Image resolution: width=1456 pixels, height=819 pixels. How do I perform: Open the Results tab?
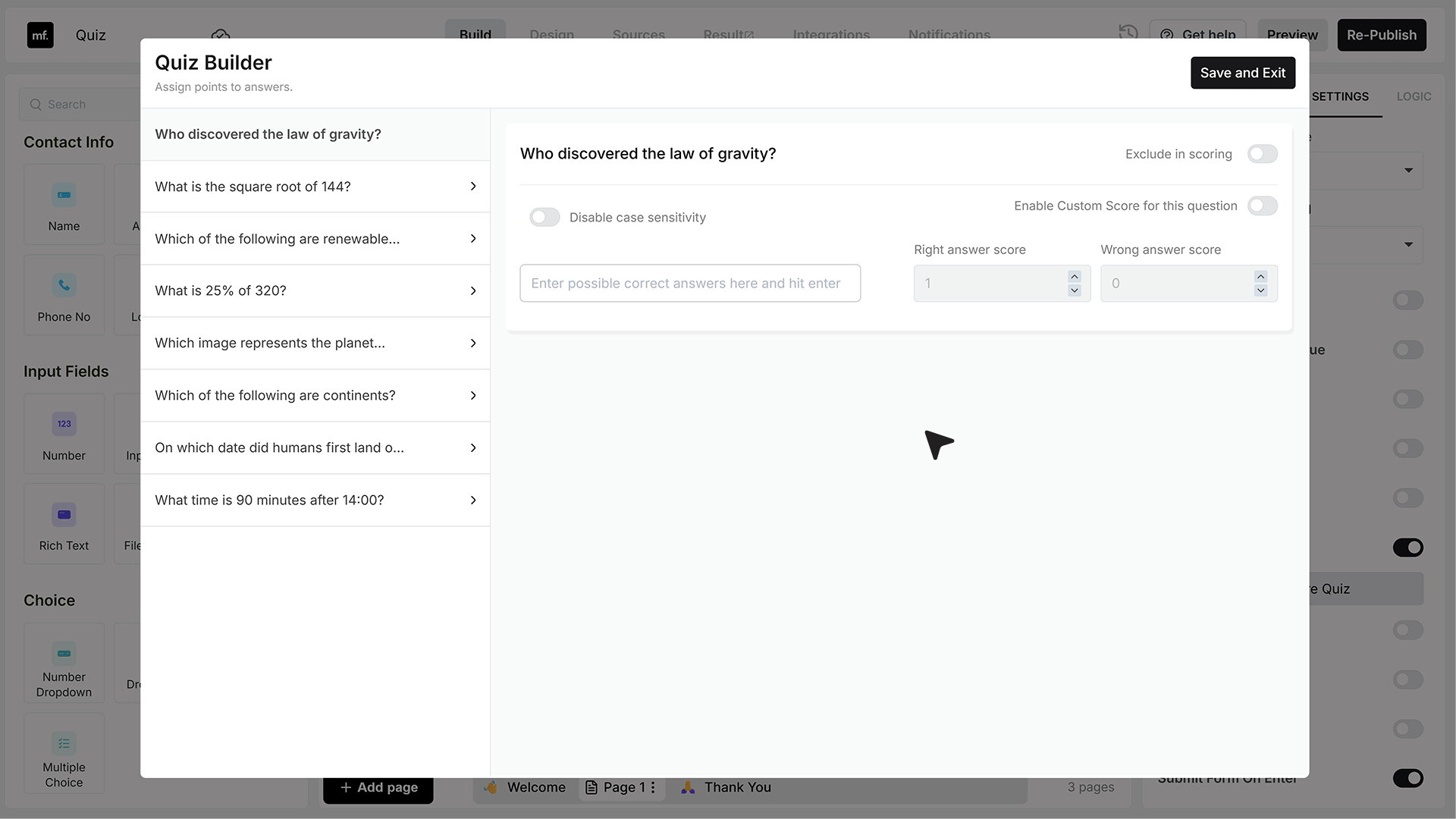point(728,35)
